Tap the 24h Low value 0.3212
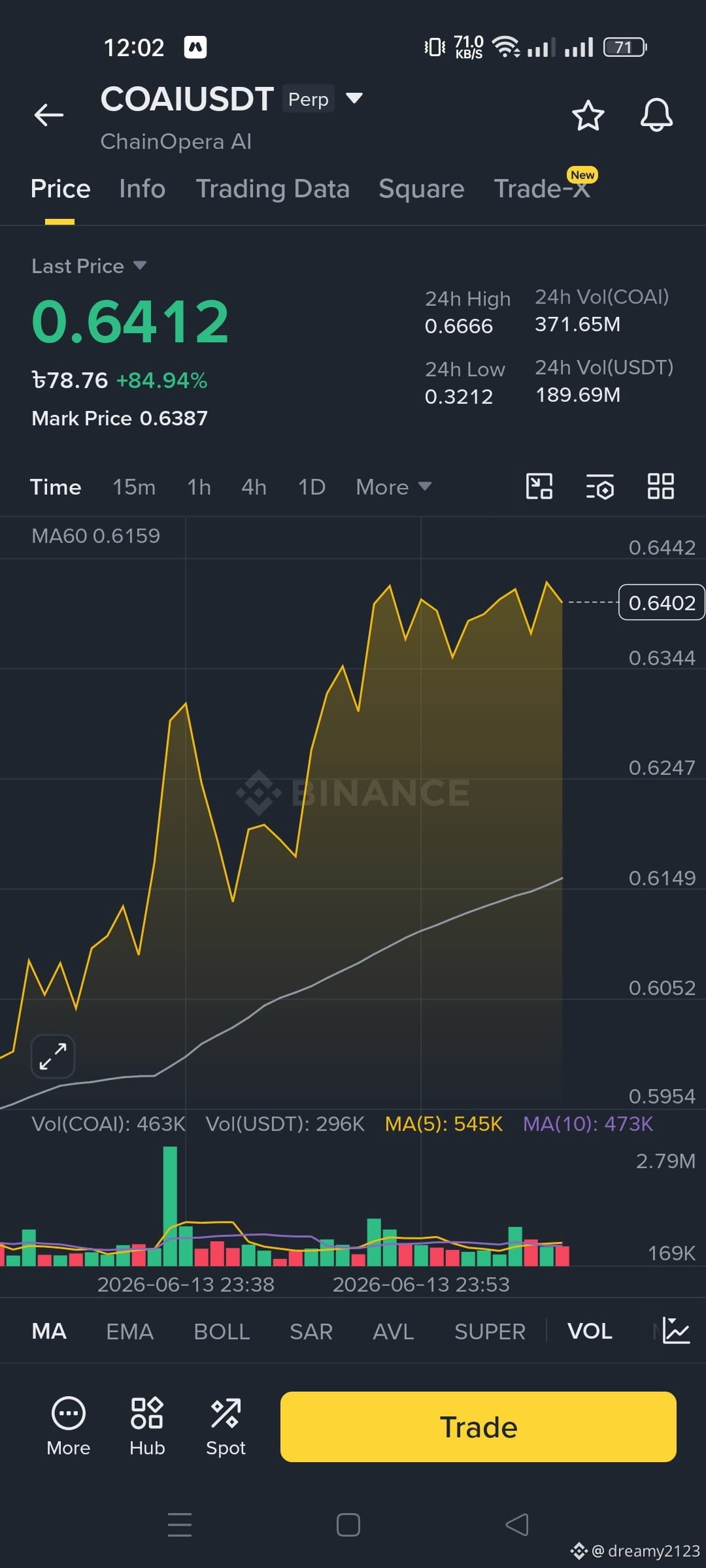 click(x=459, y=397)
